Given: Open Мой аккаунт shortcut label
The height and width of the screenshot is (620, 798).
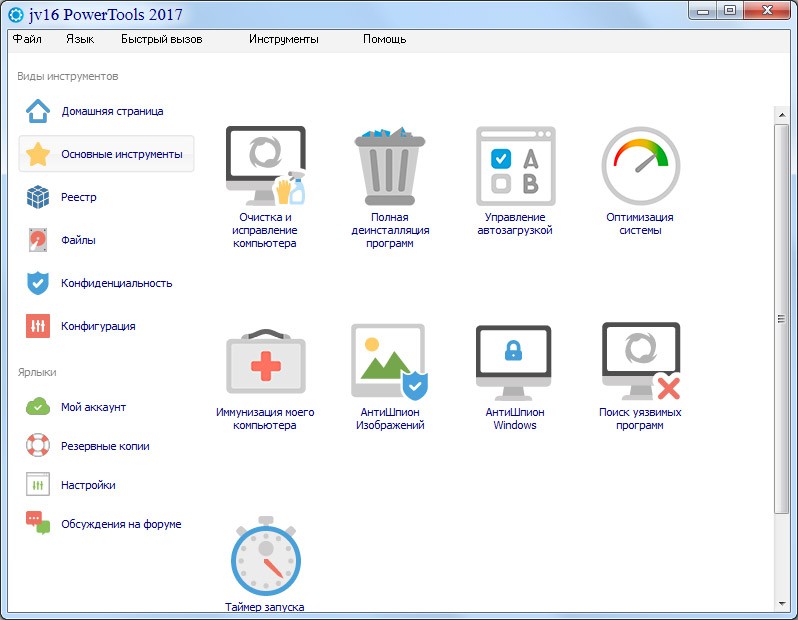Looking at the screenshot, I should click(93, 407).
